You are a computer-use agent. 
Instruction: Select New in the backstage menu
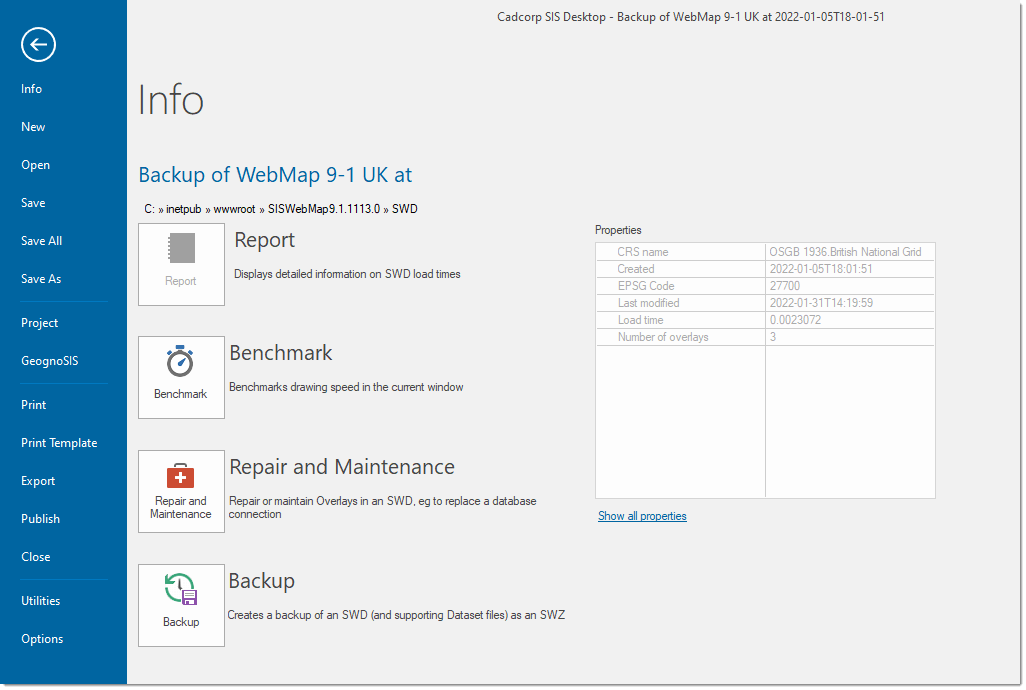click(33, 127)
